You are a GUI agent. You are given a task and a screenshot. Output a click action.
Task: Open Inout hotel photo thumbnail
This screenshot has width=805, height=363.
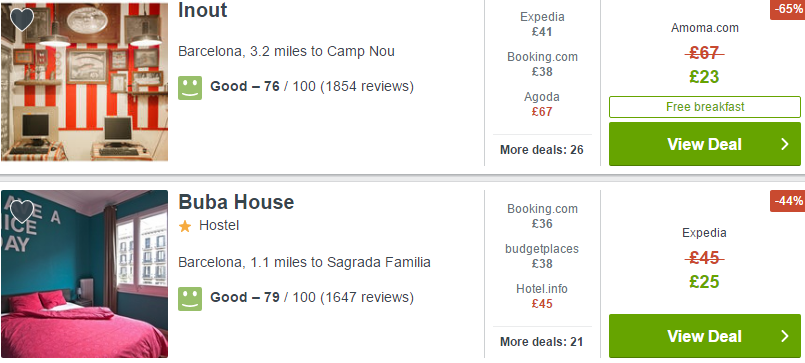click(x=84, y=82)
